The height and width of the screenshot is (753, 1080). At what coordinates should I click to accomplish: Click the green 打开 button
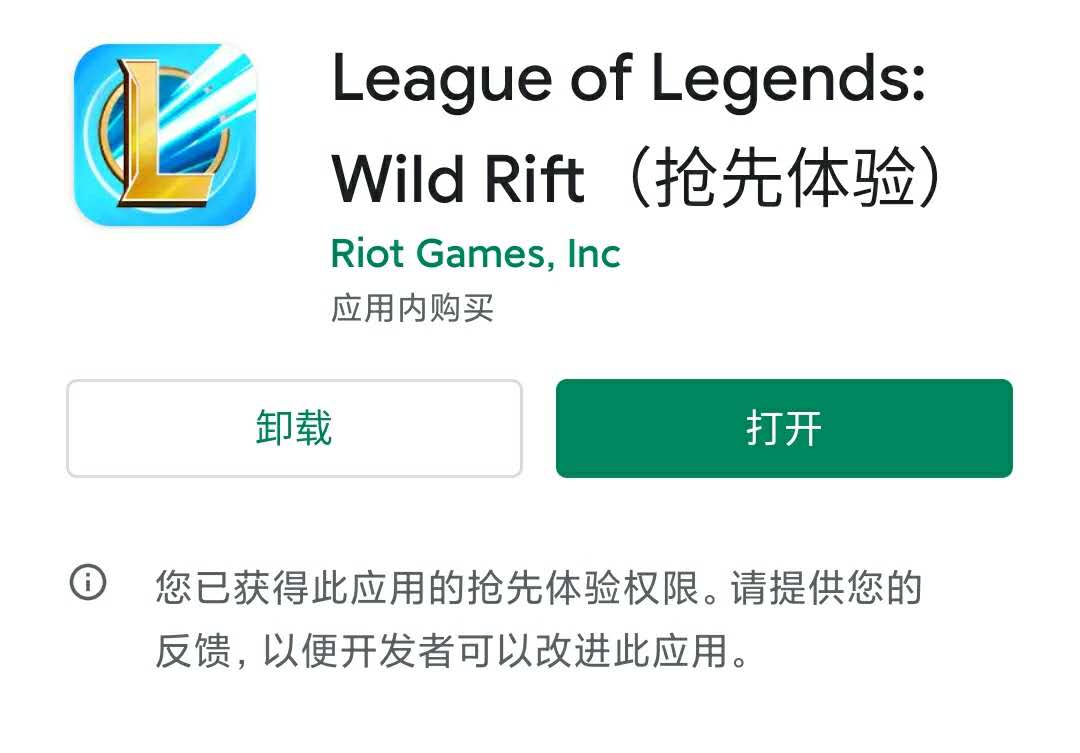pos(784,428)
